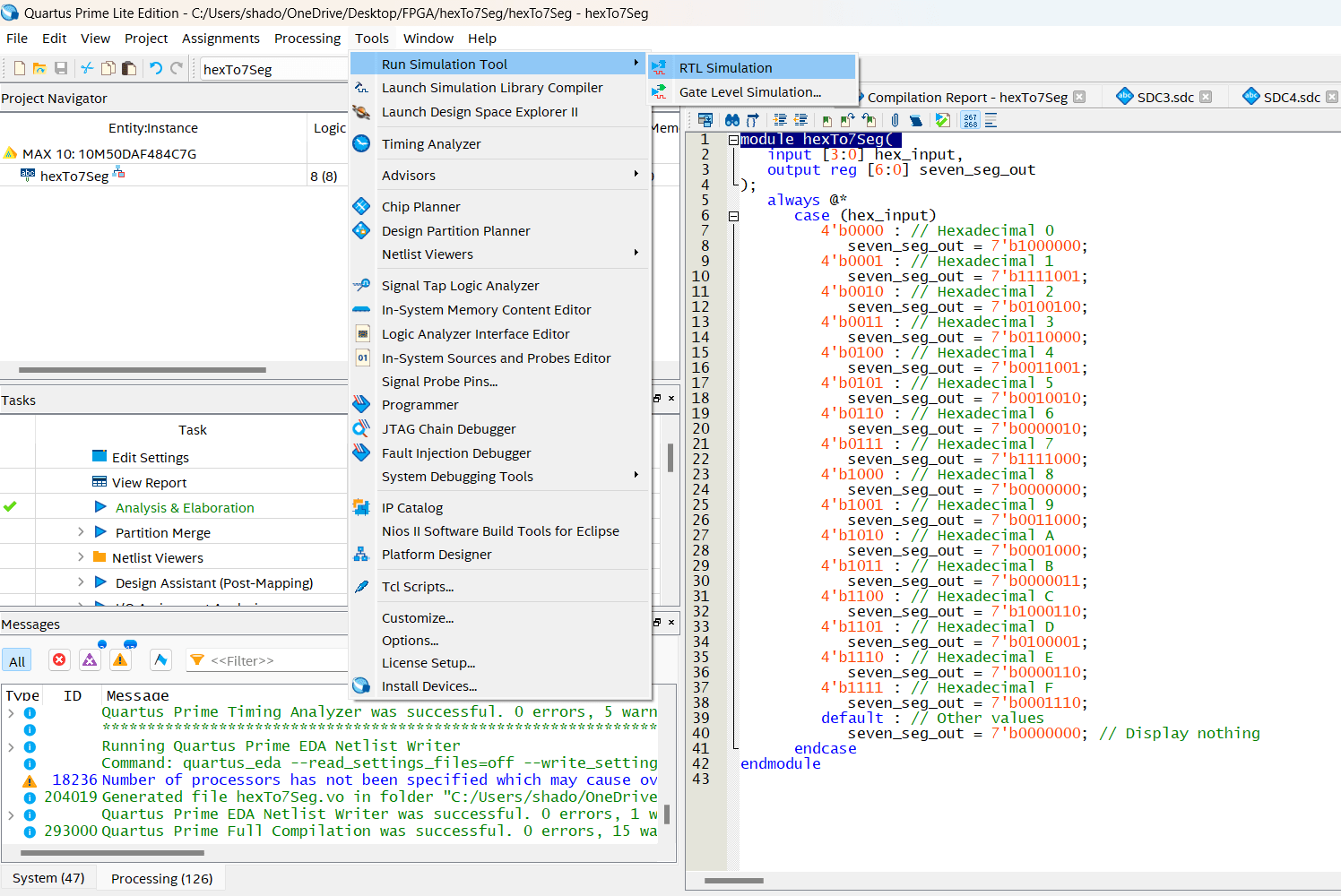Collapse case block fold at line 6
This screenshot has height=896, width=1341.
733,216
